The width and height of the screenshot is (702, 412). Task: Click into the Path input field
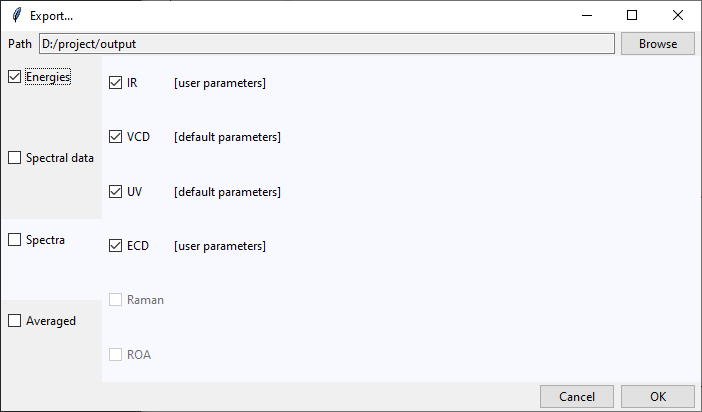click(327, 44)
